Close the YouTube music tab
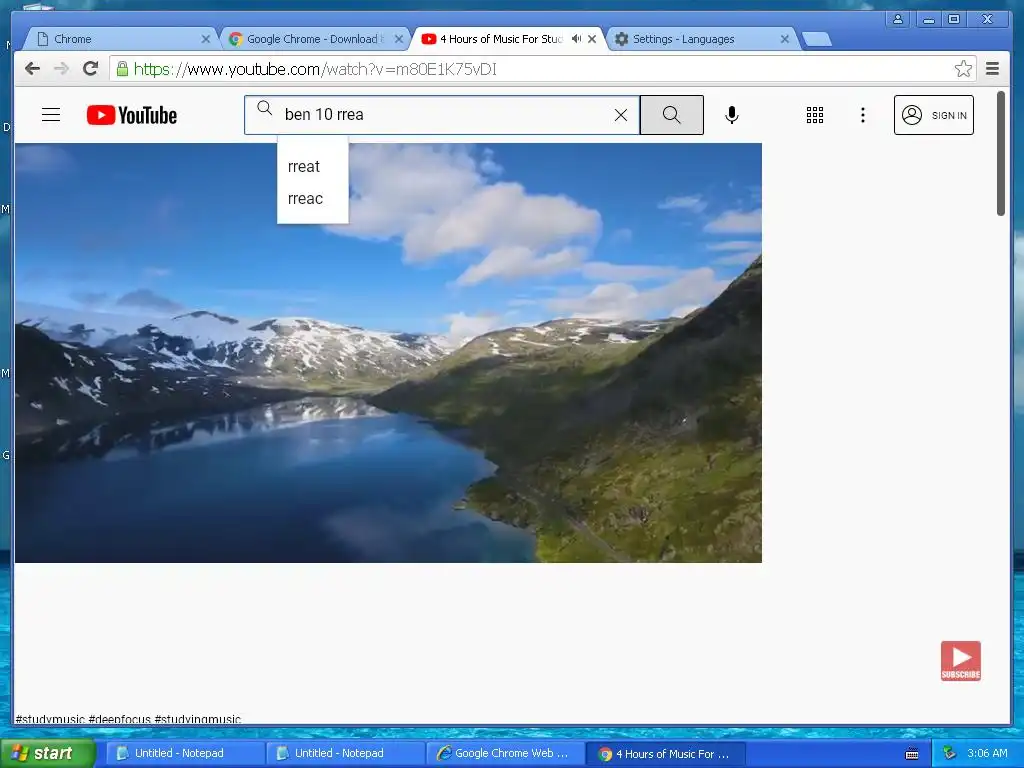Image resolution: width=1024 pixels, height=768 pixels. point(592,39)
